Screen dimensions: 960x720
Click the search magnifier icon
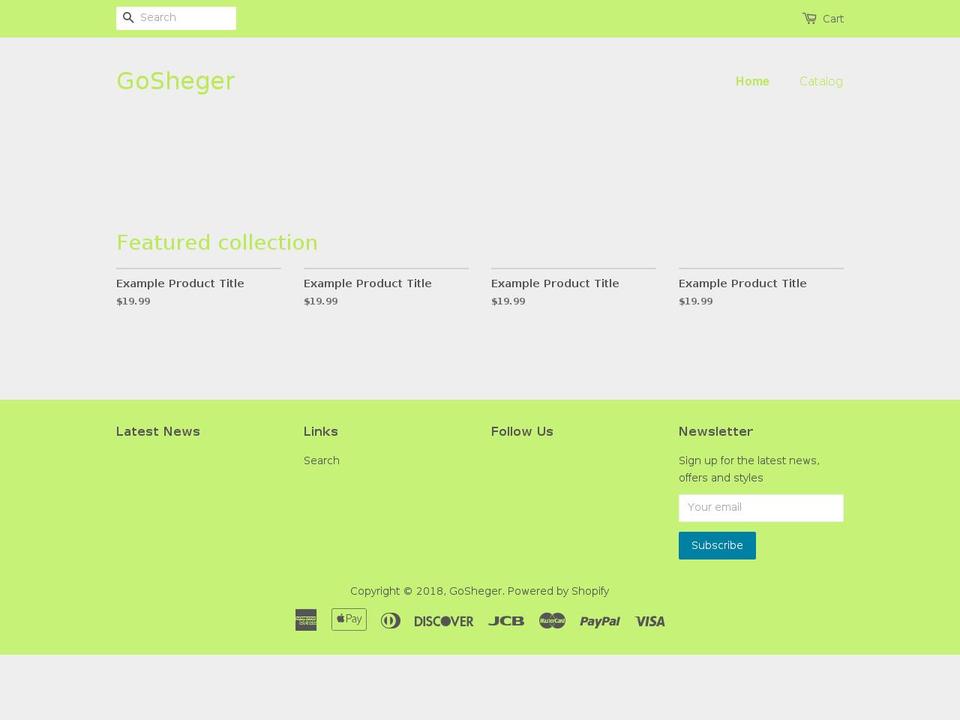pos(128,18)
